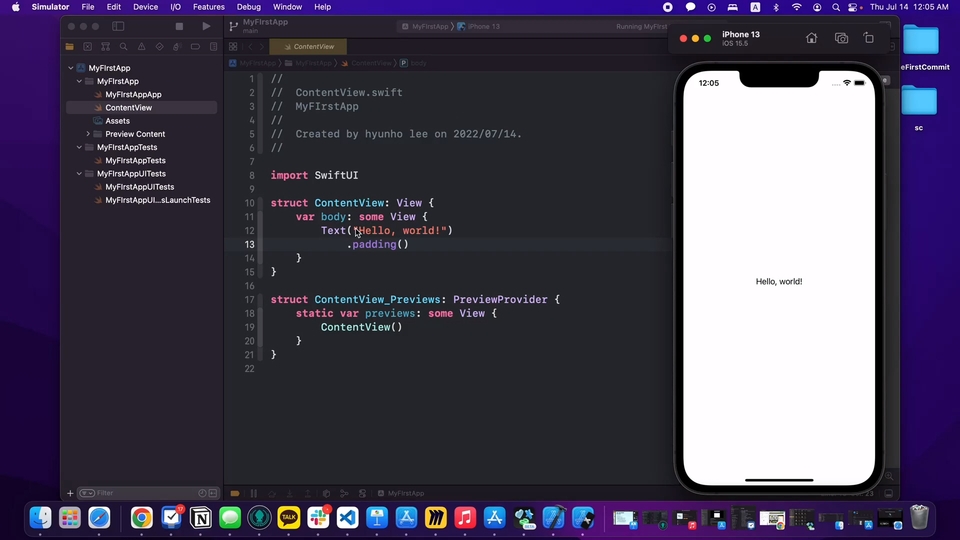
Task: Open KakaoTalk from the Dock
Action: click(x=289, y=518)
